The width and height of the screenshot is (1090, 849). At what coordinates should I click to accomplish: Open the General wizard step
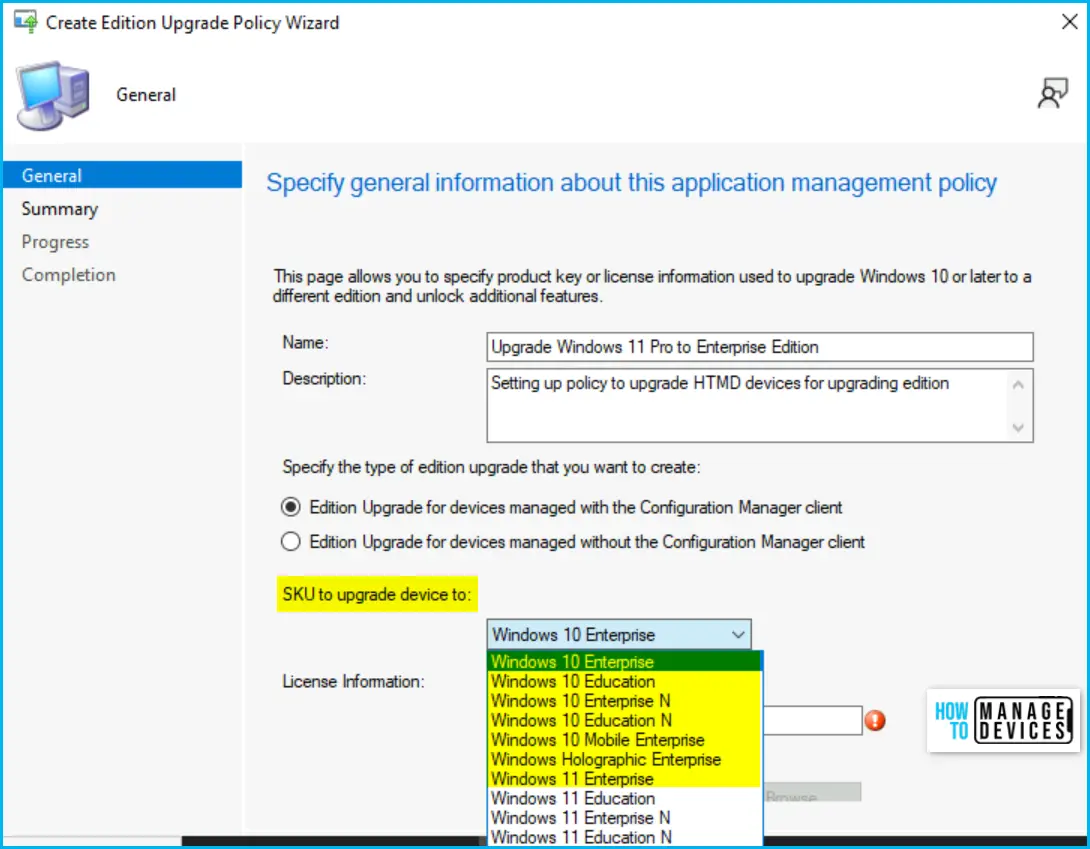[x=122, y=175]
